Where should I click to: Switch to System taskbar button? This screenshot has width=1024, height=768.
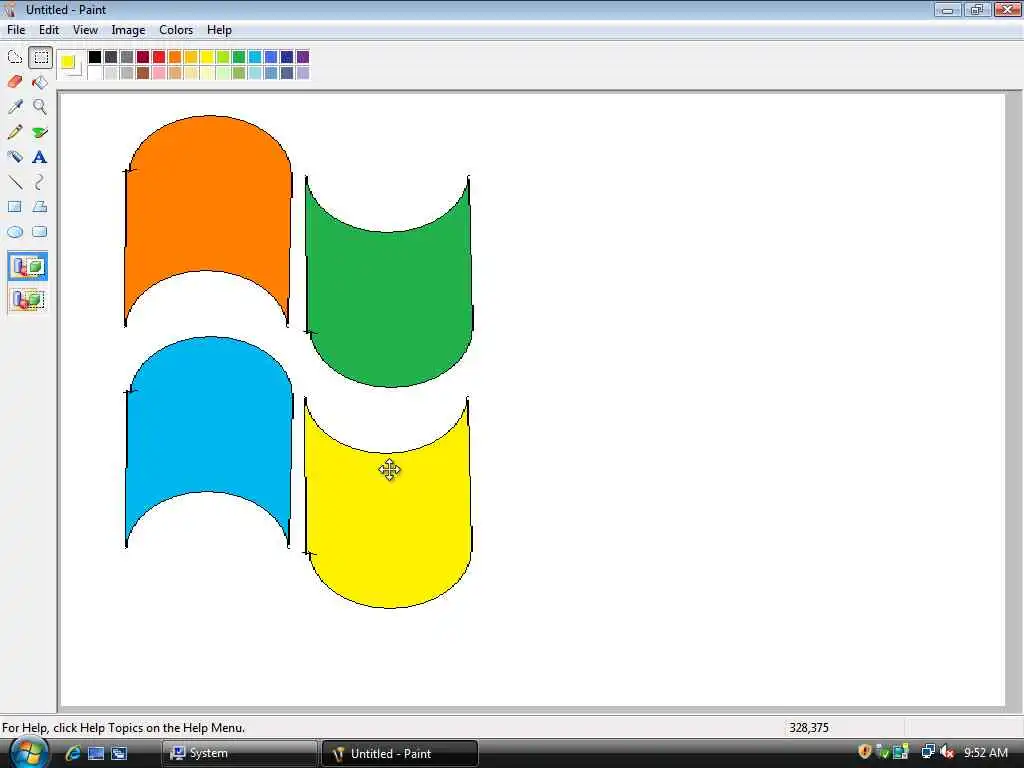point(239,753)
